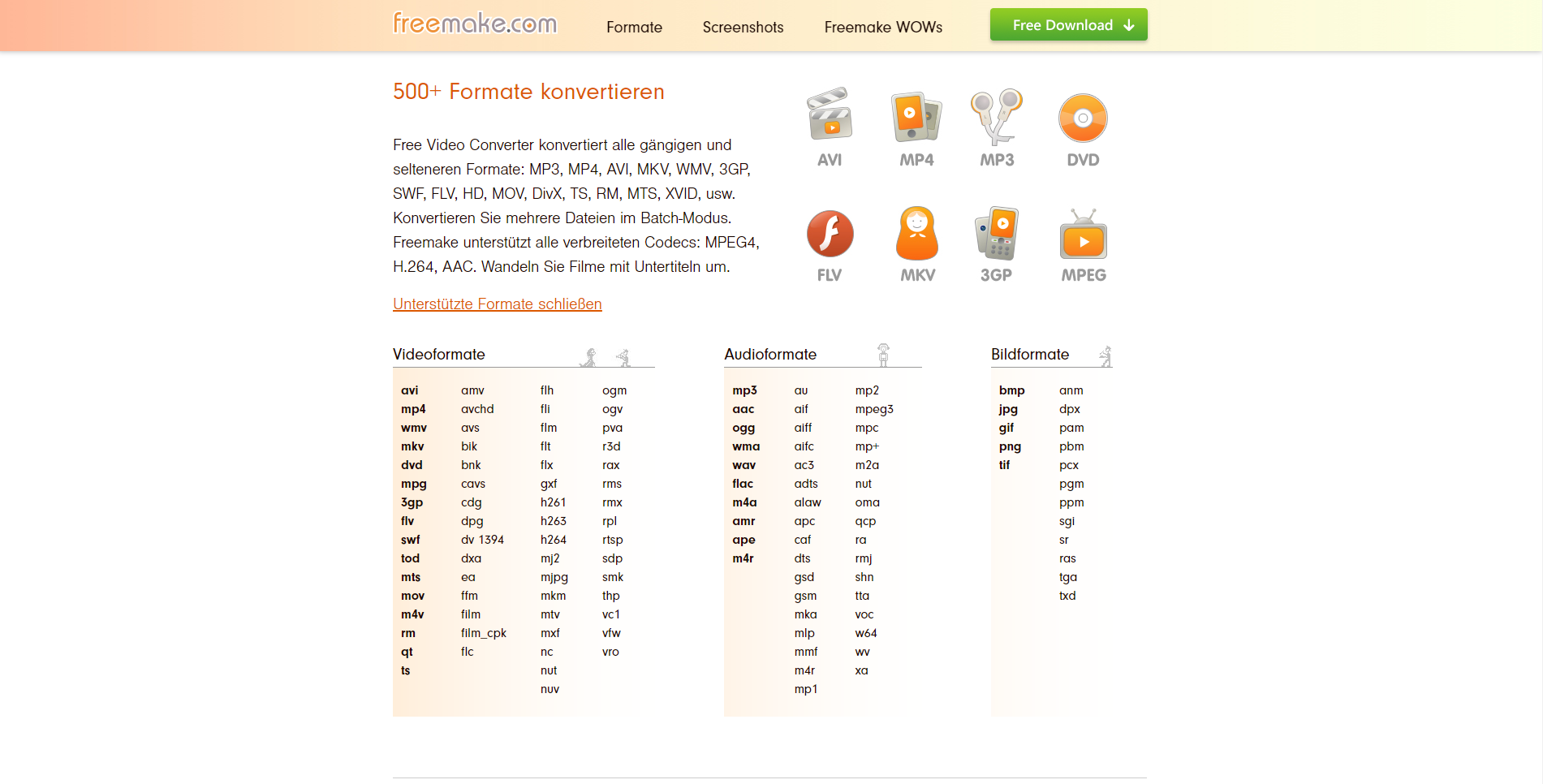Click the green Free Download button
This screenshot has height=784, width=1543.
coord(1068,25)
